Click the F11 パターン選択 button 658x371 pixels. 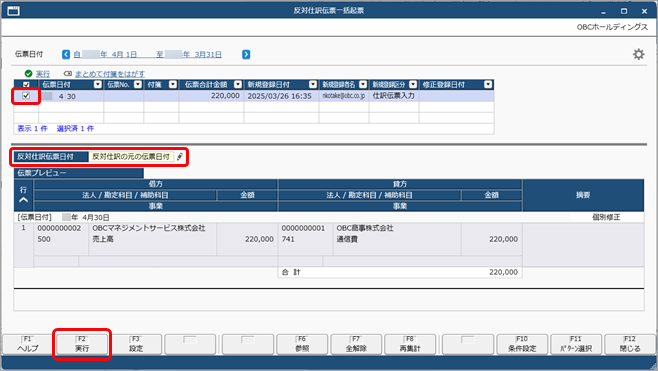click(x=576, y=344)
